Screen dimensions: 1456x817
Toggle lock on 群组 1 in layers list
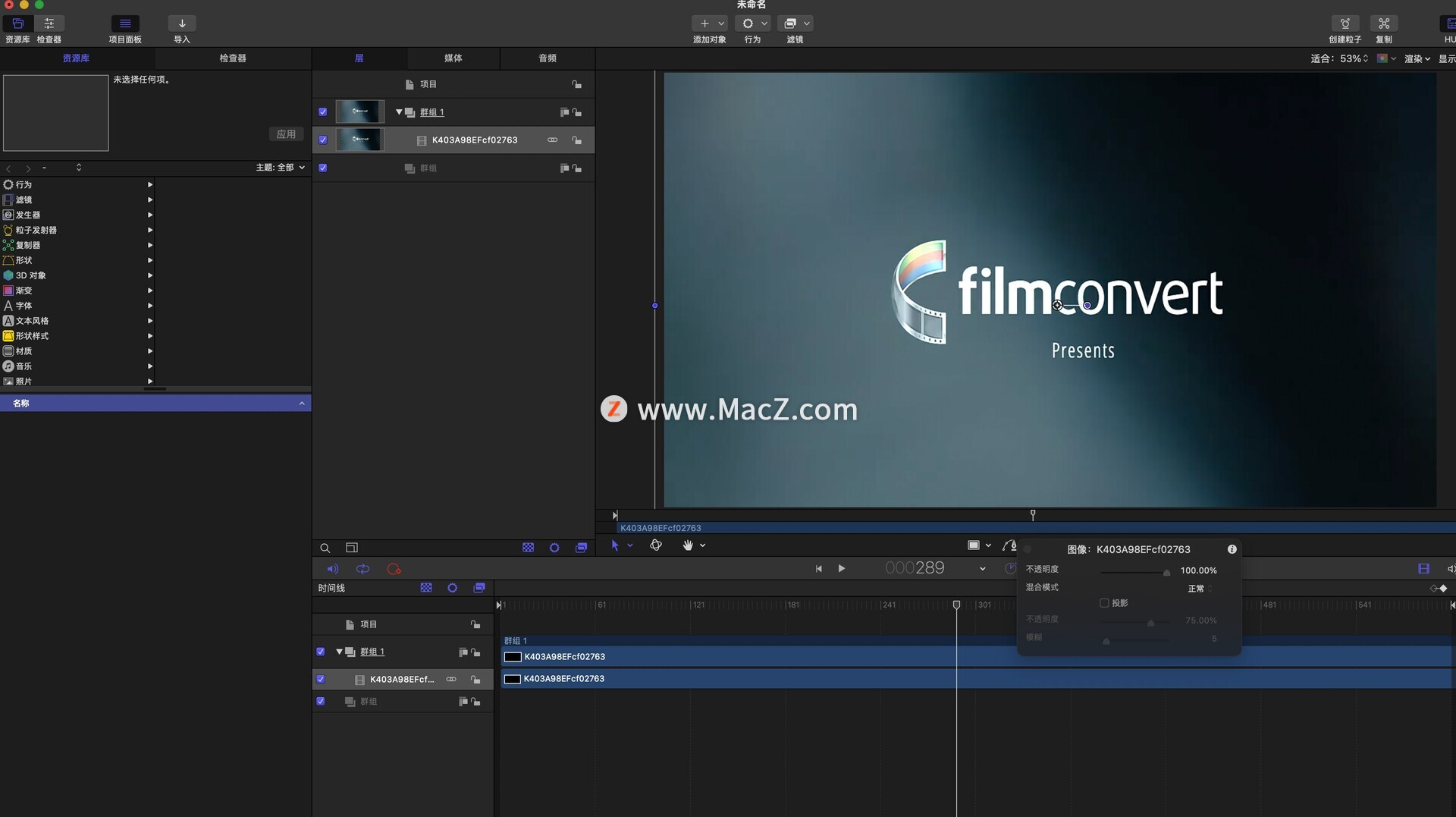point(577,112)
